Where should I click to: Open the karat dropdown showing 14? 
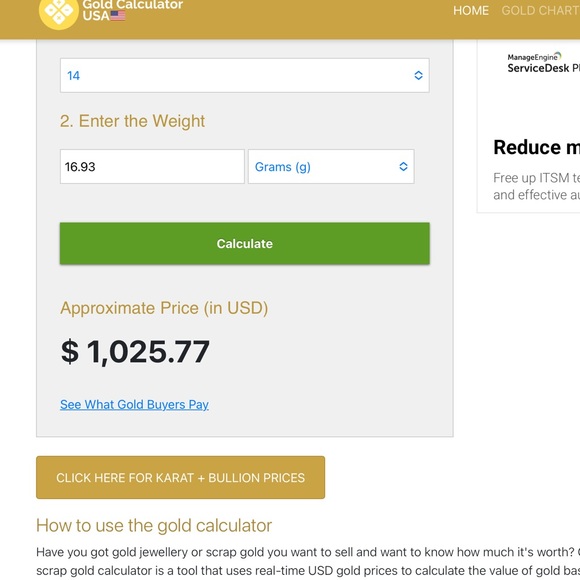pos(245,75)
